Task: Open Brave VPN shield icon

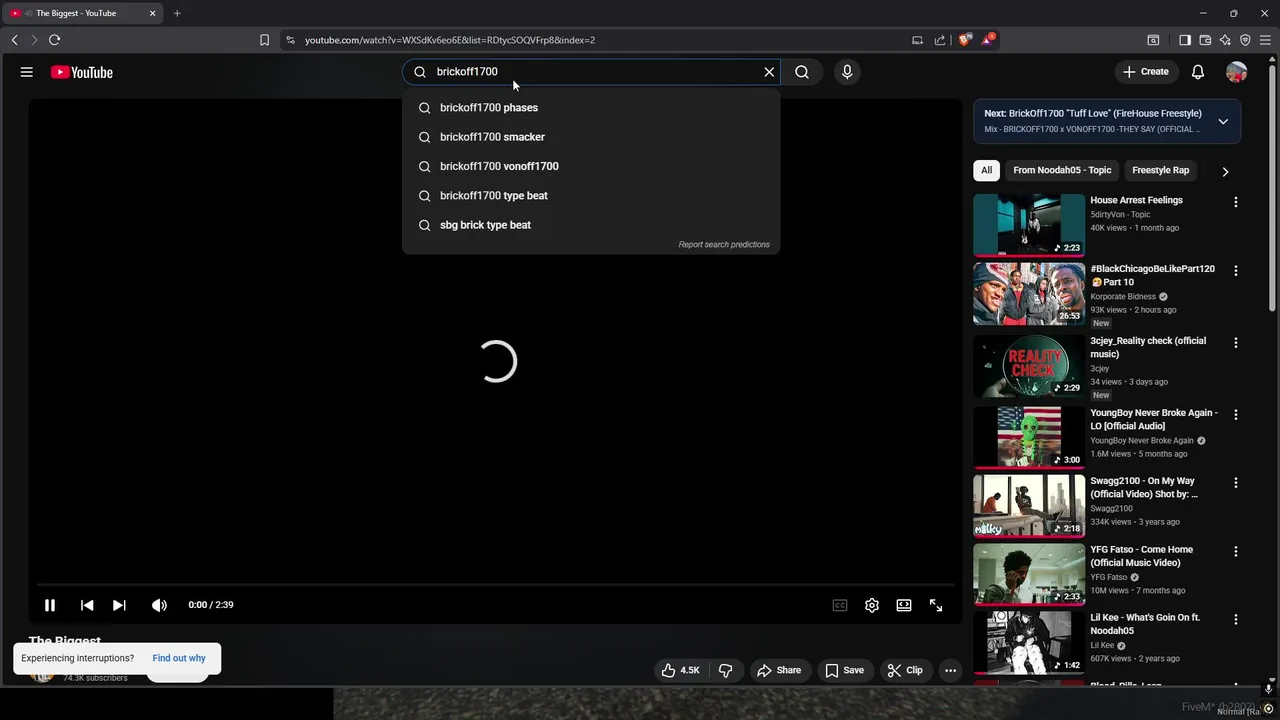Action: [1245, 40]
